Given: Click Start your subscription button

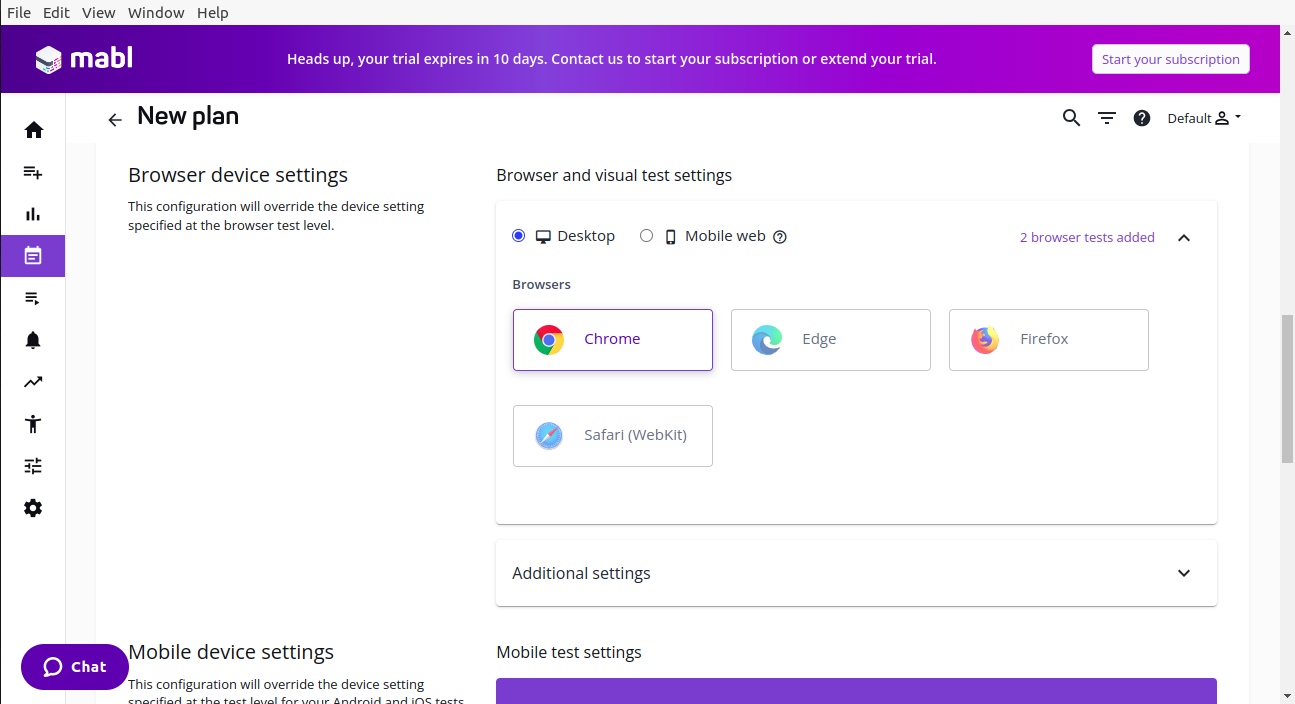Looking at the screenshot, I should point(1170,59).
